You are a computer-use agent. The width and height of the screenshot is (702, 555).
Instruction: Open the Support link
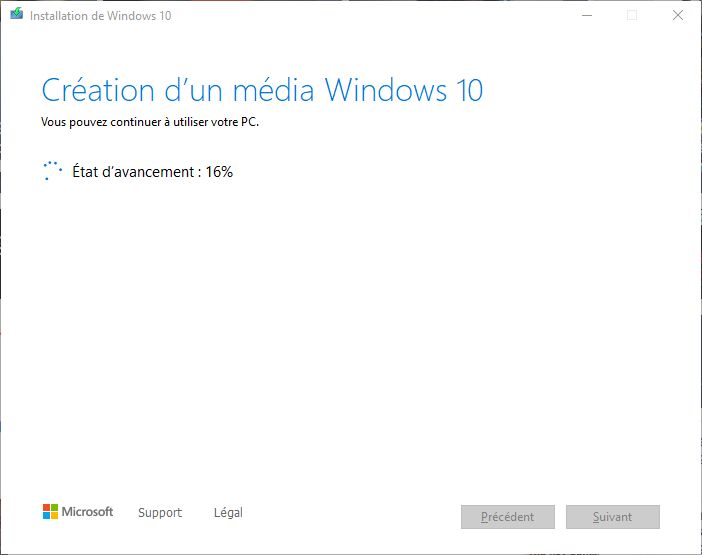[160, 513]
